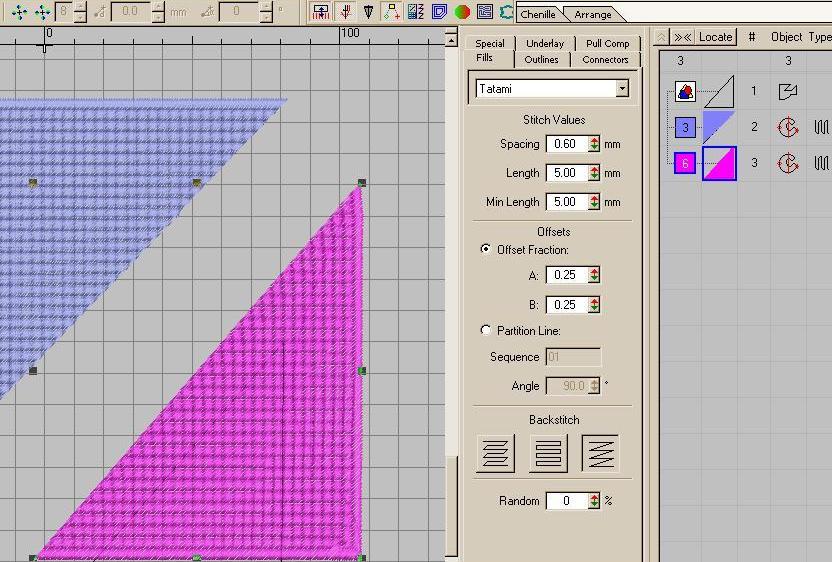Click the Random percentage stepper arrows
Image resolution: width=832 pixels, height=562 pixels.
click(x=594, y=501)
